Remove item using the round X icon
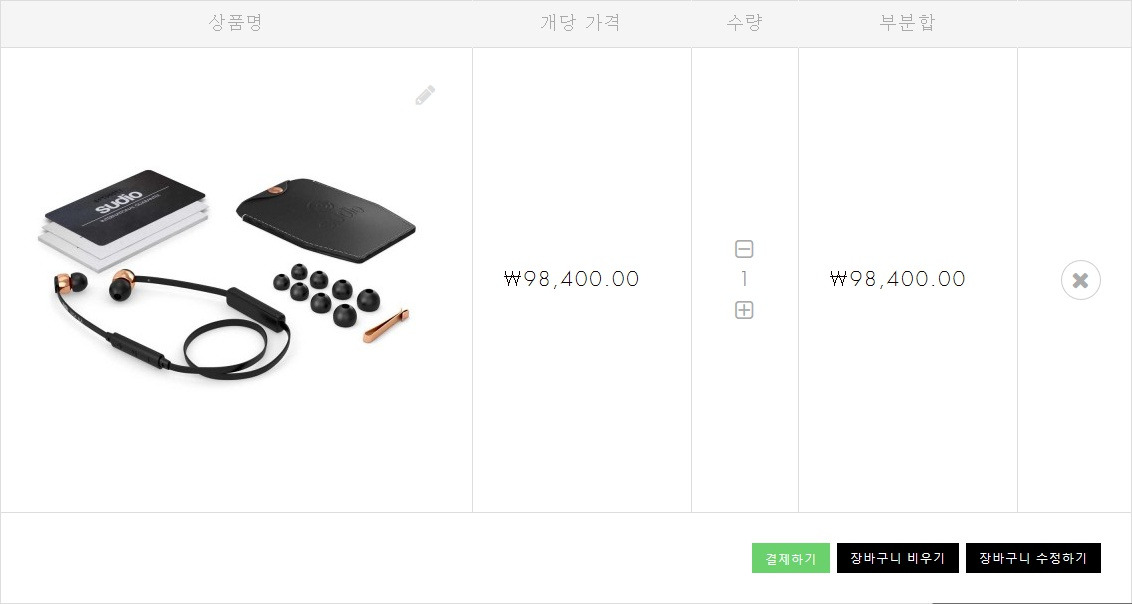 (x=1081, y=280)
